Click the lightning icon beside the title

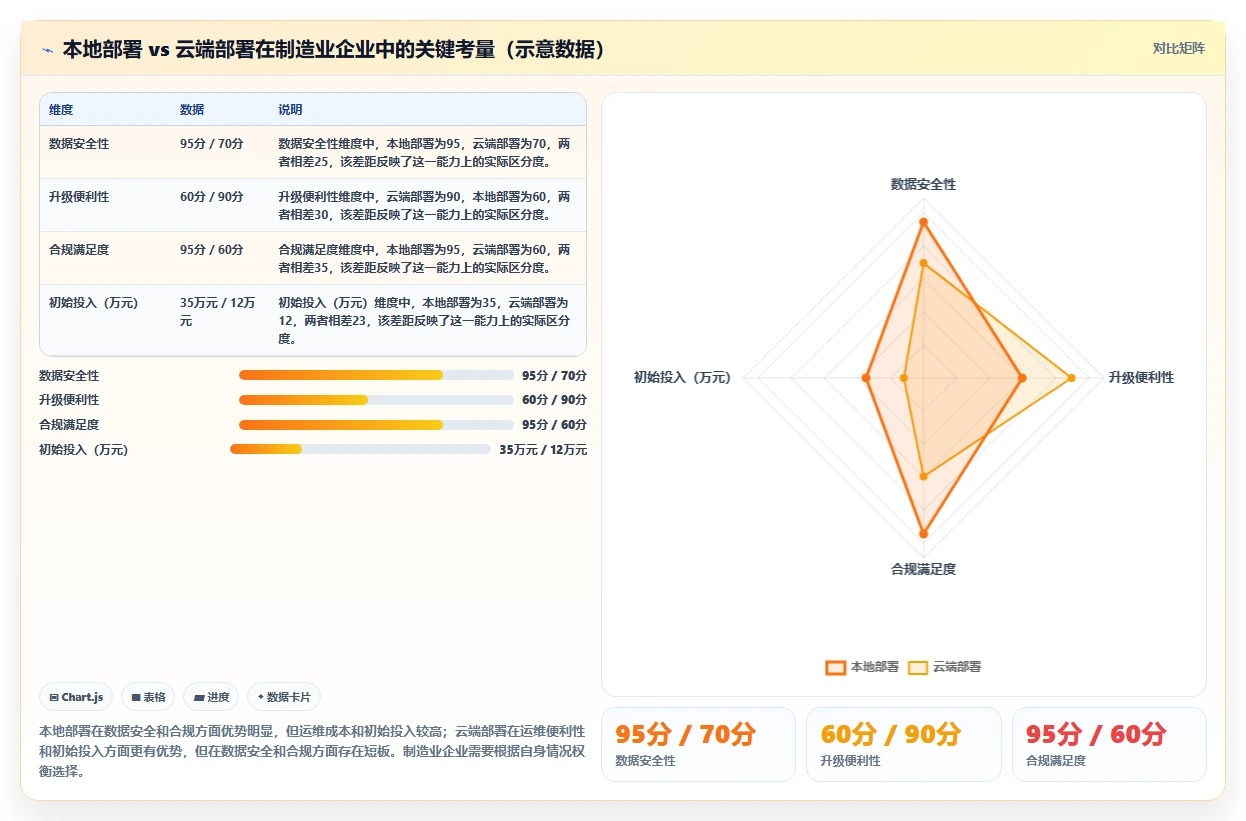[48, 50]
